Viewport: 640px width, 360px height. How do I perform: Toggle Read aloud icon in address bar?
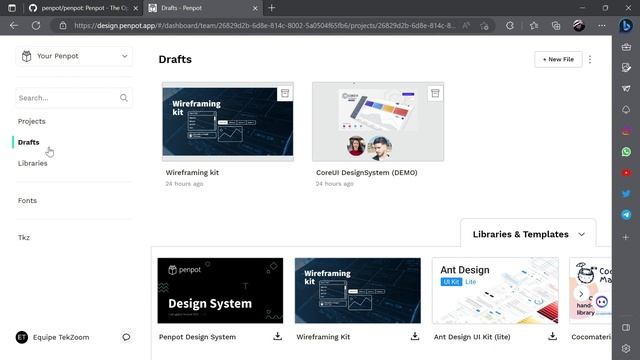click(466, 26)
